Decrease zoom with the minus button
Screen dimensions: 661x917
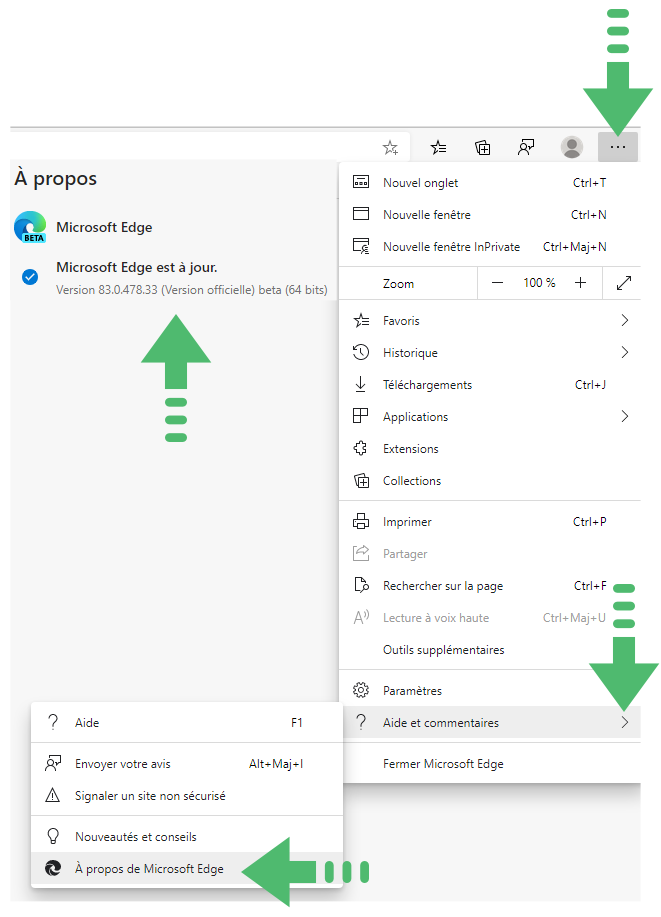[497, 283]
